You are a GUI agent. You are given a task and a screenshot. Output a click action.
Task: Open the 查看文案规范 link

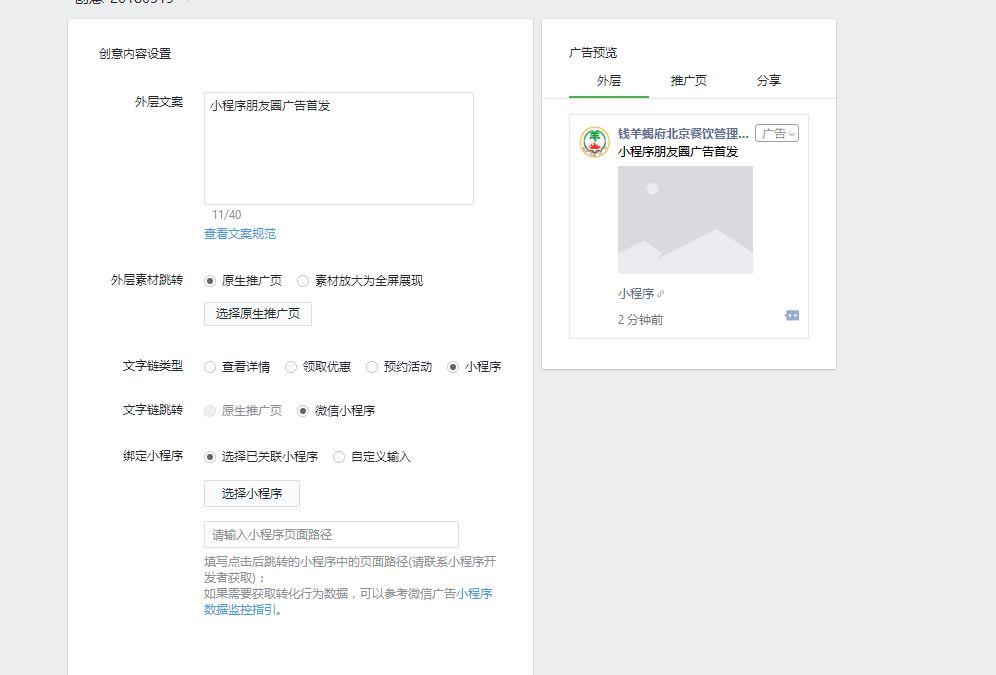(240, 234)
